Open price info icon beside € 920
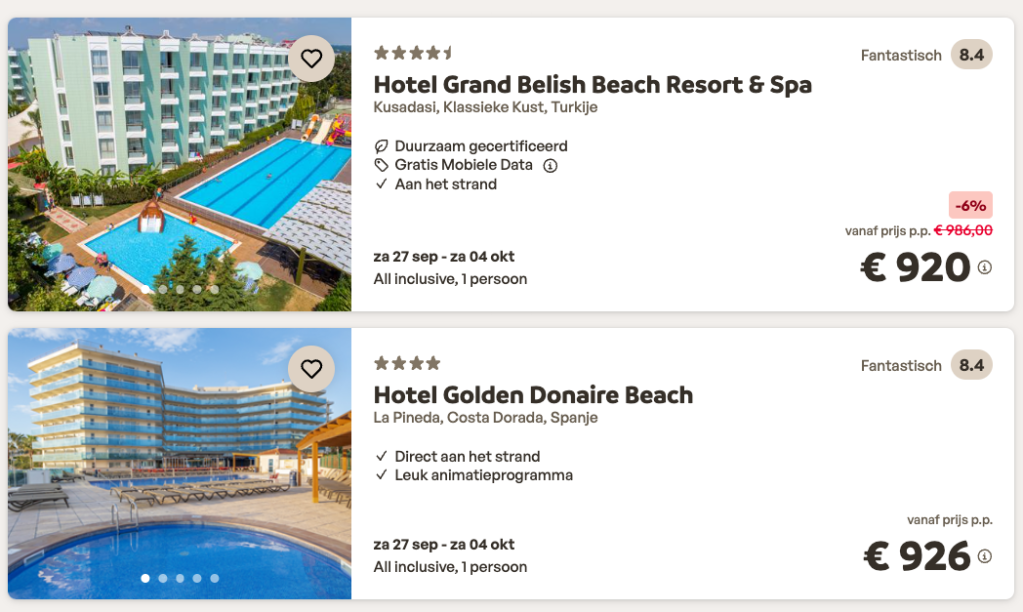Screen dimensions: 1023x612 (985, 267)
